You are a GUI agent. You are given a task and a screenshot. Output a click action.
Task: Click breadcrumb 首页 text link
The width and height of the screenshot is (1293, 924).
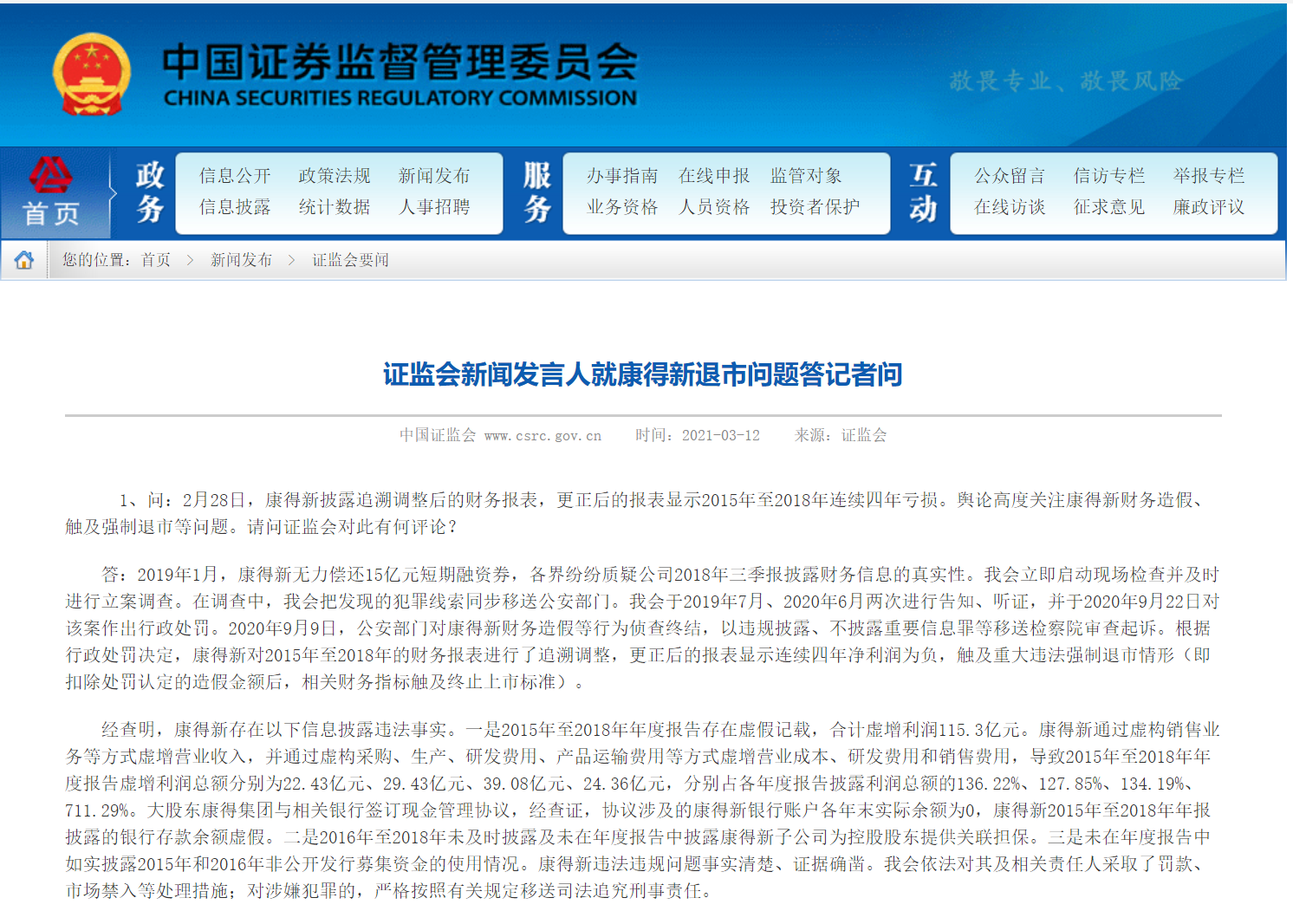tap(156, 260)
